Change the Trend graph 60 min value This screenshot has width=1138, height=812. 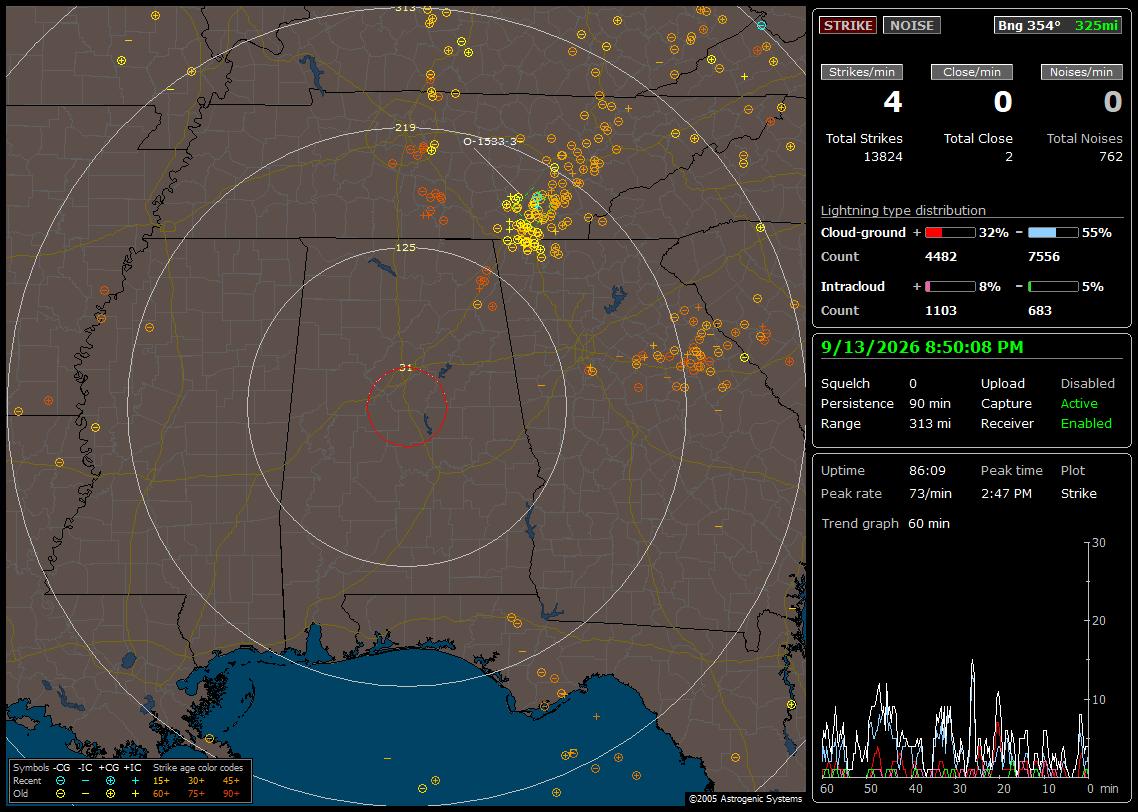coord(929,524)
